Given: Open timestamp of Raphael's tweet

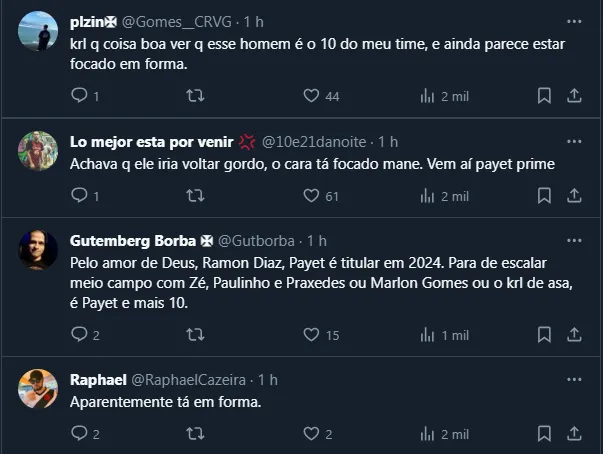Looking at the screenshot, I should click(267, 380).
